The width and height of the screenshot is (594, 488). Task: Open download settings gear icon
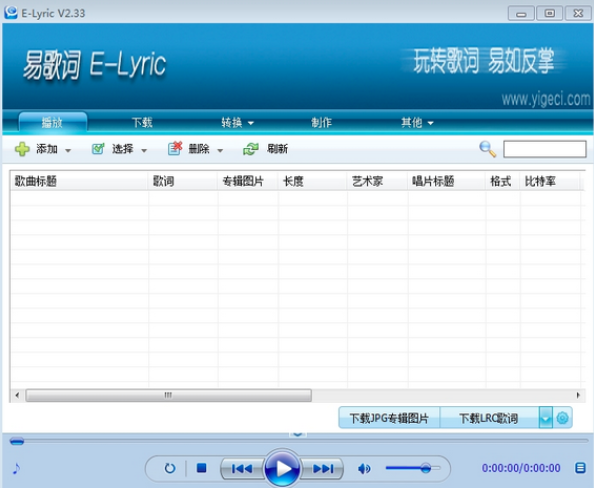563,418
